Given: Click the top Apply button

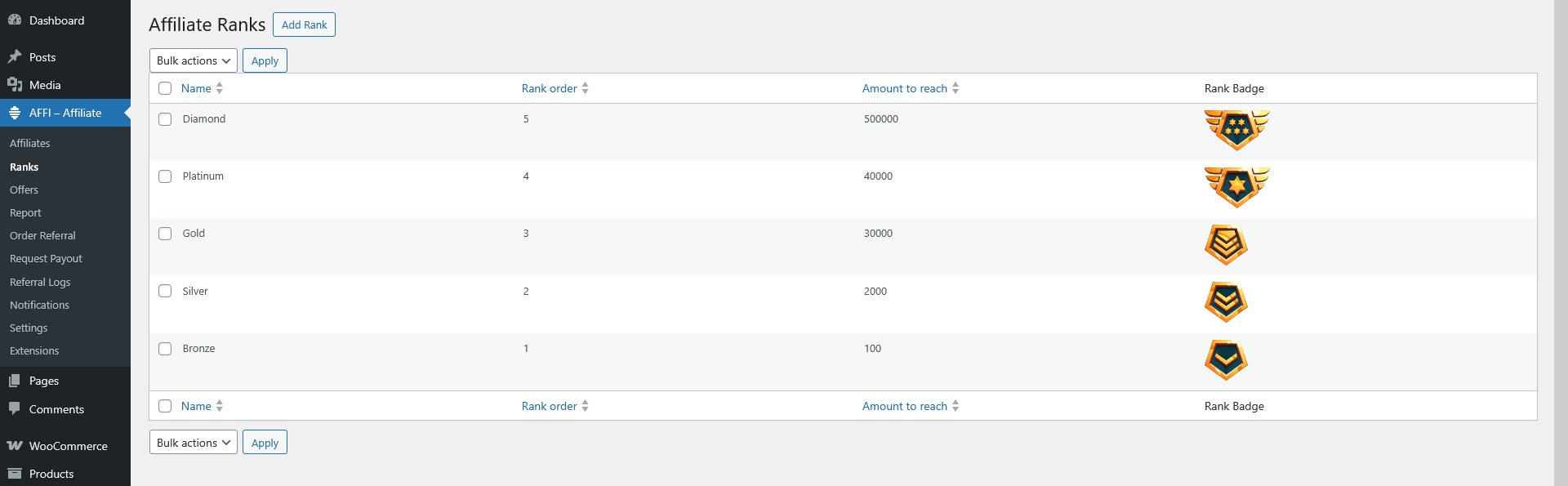Looking at the screenshot, I should (x=265, y=60).
